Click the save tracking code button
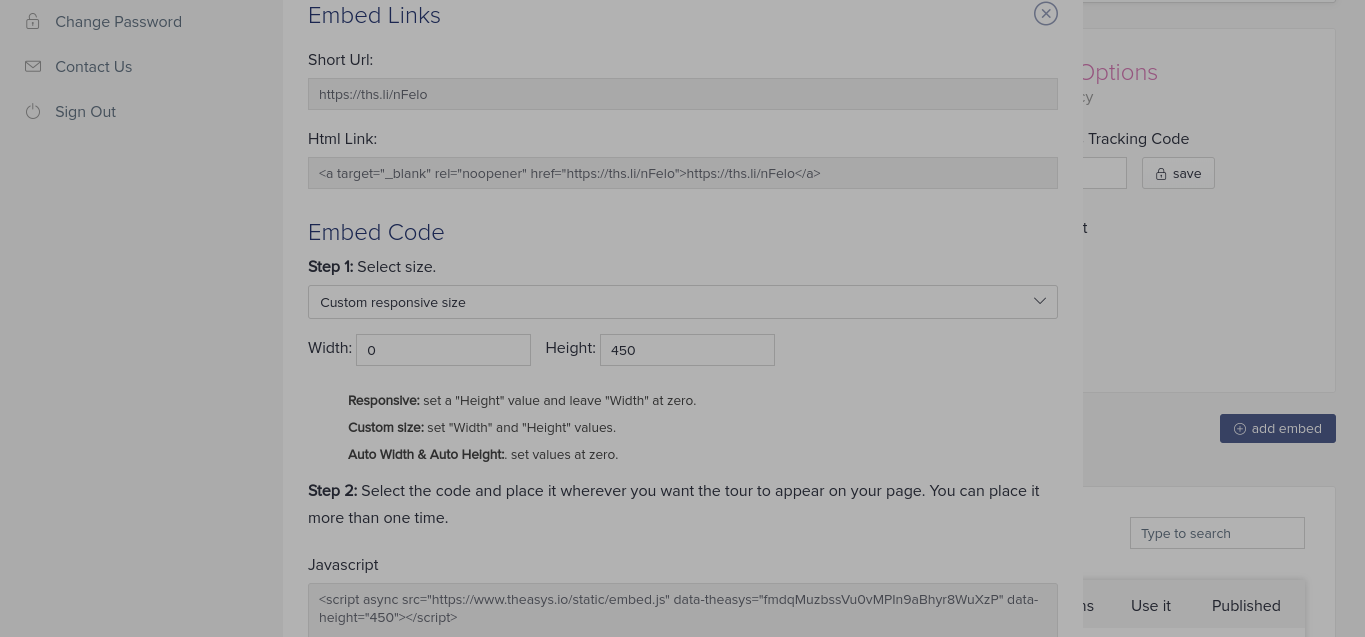 pyautogui.click(x=1178, y=173)
